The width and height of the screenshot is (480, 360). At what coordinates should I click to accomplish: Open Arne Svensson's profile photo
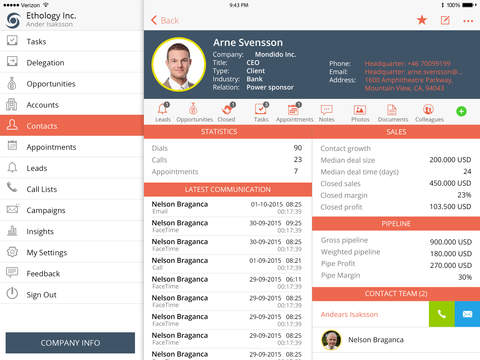pyautogui.click(x=179, y=64)
